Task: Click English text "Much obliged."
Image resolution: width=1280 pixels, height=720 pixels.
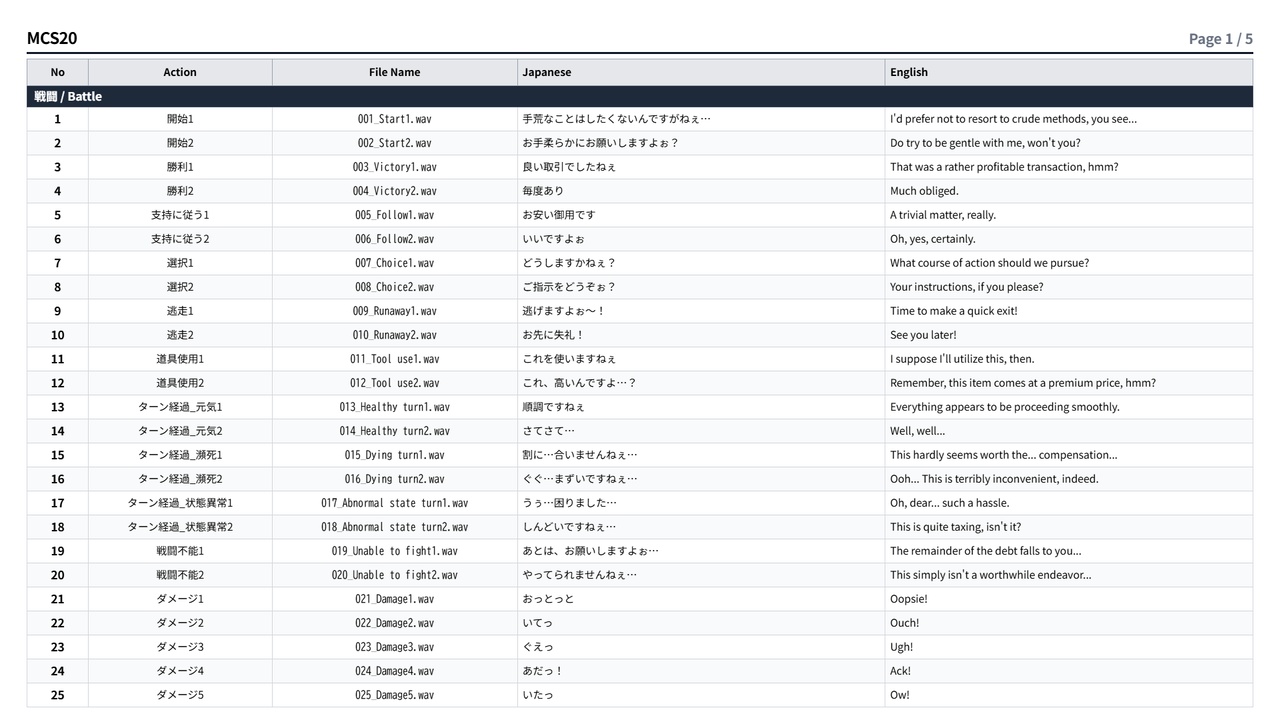Action: coord(924,191)
